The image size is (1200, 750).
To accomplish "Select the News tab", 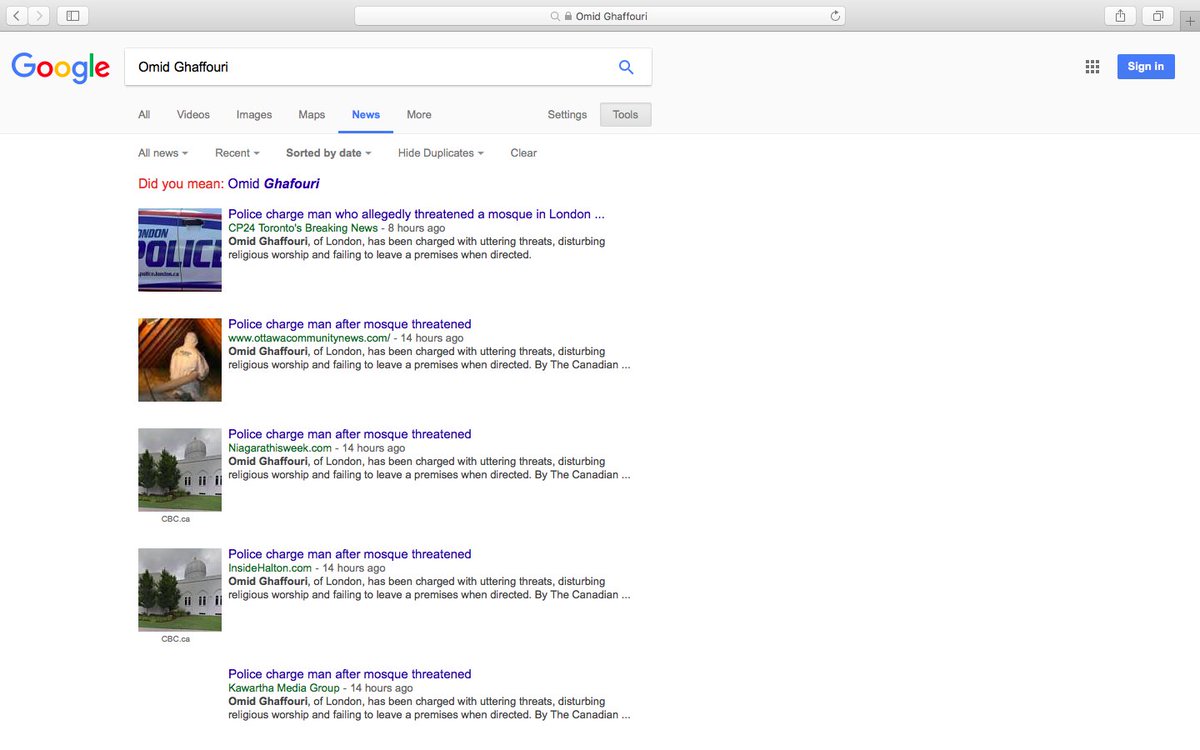I will coord(366,115).
